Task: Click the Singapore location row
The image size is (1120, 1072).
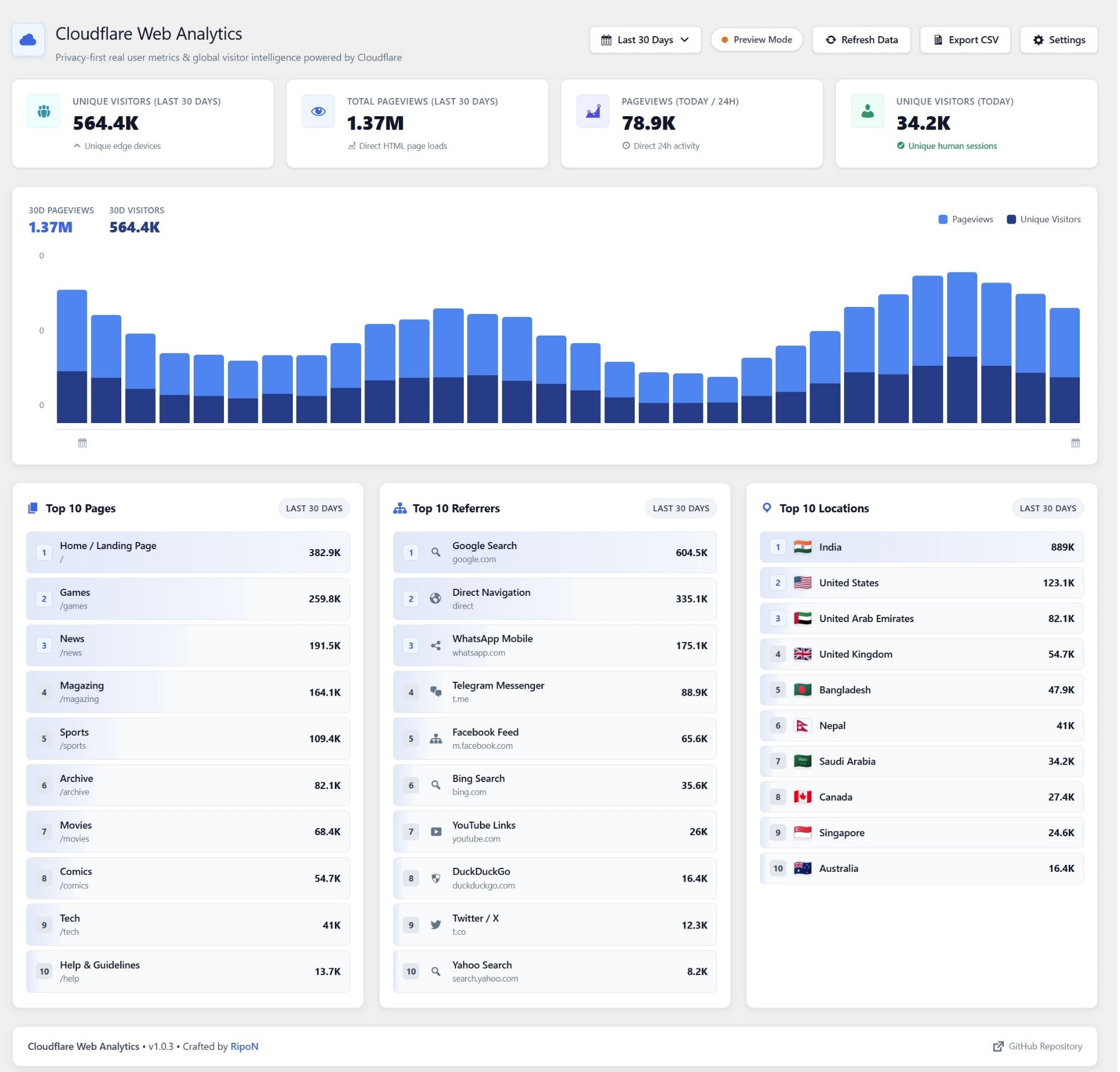Action: (922, 833)
